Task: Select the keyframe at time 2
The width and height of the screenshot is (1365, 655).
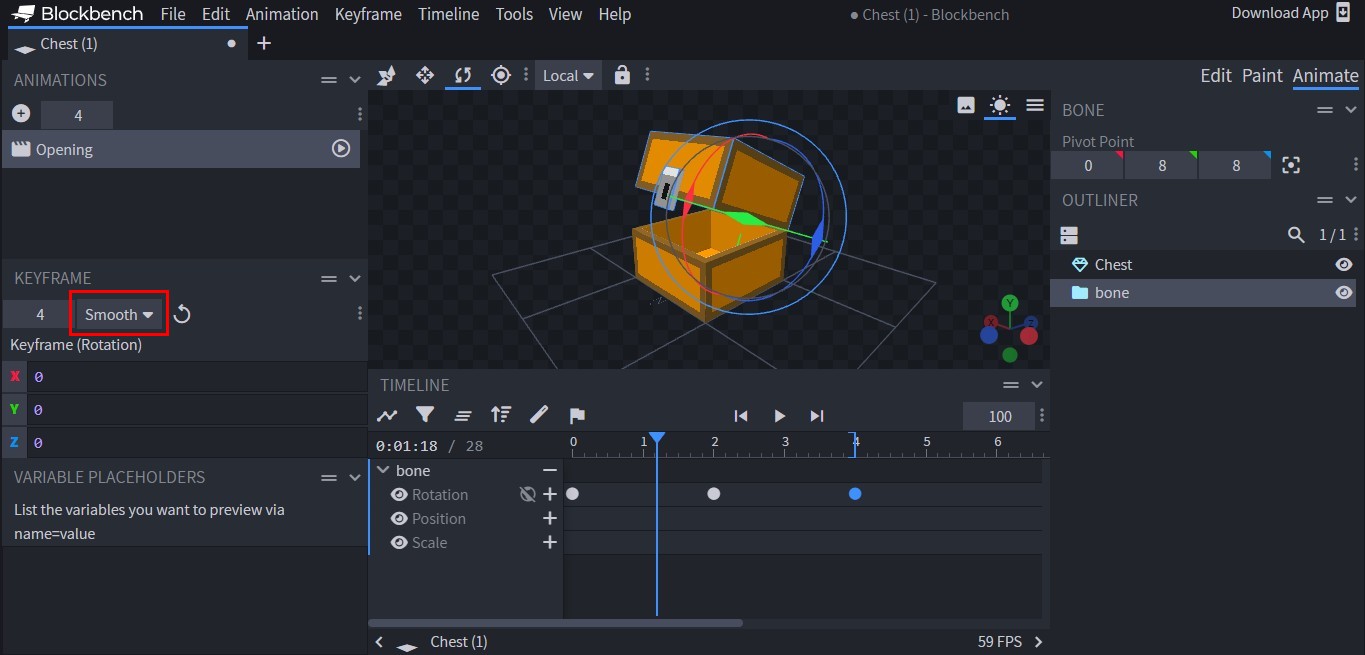Action: coord(713,494)
